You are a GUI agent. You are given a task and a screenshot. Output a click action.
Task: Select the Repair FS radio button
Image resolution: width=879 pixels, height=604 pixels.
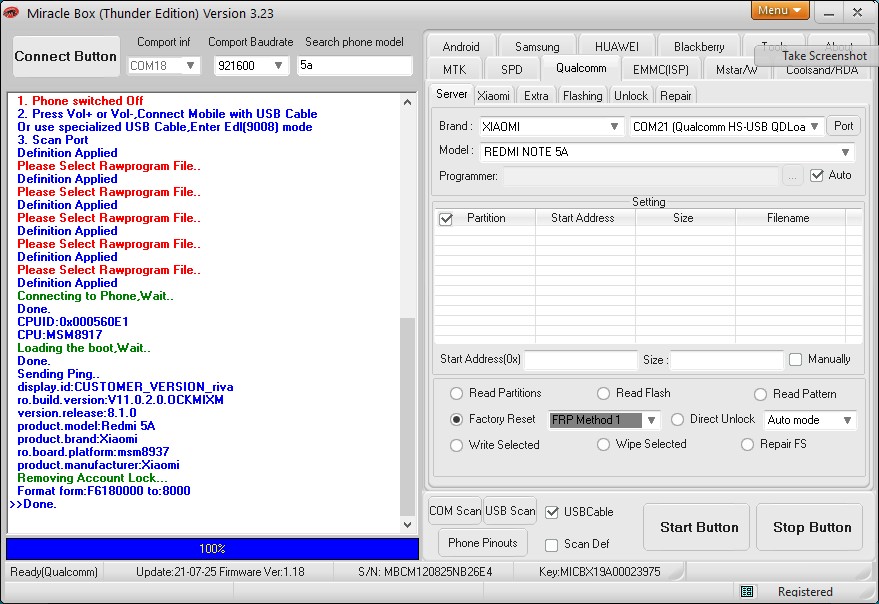pyautogui.click(x=747, y=445)
